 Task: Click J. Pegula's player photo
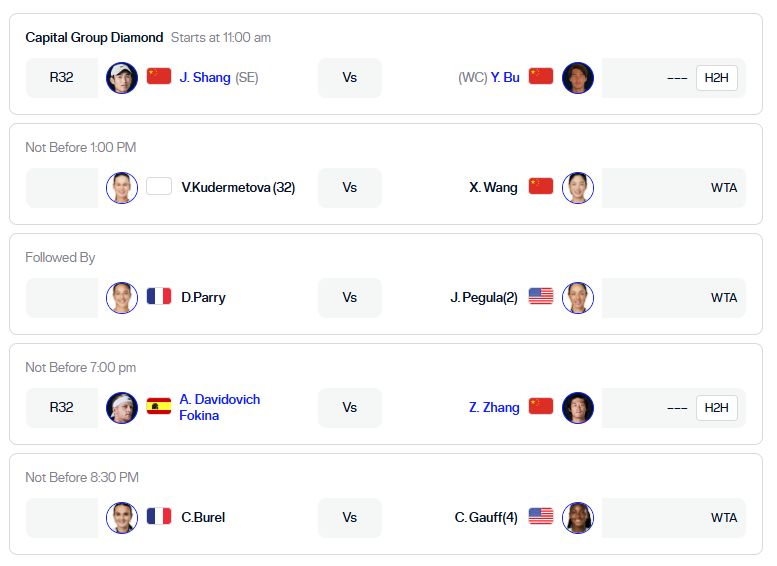(578, 298)
